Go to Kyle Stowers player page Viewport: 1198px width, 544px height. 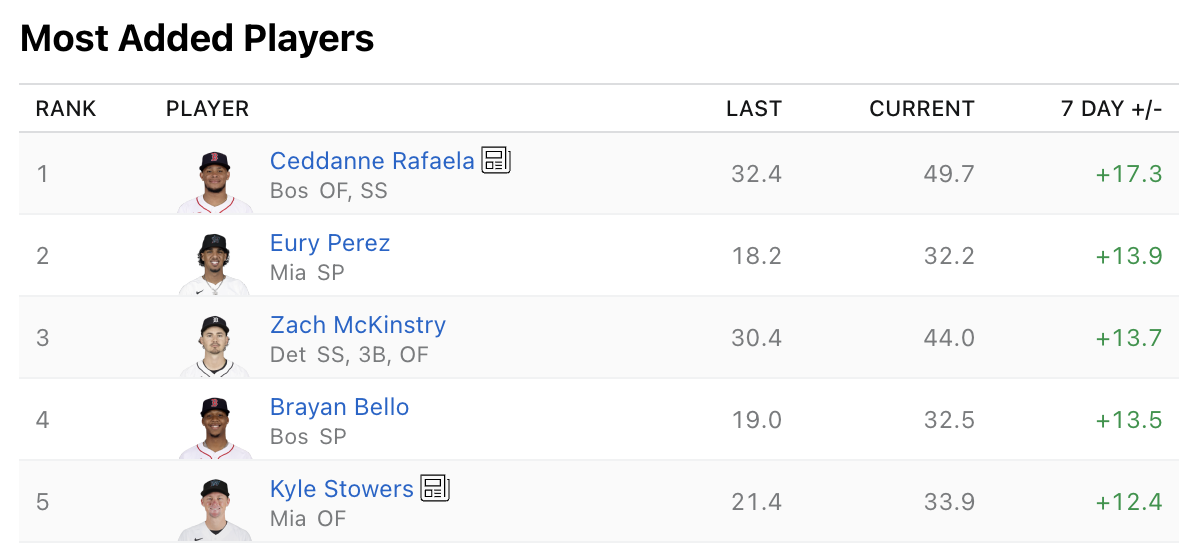341,489
